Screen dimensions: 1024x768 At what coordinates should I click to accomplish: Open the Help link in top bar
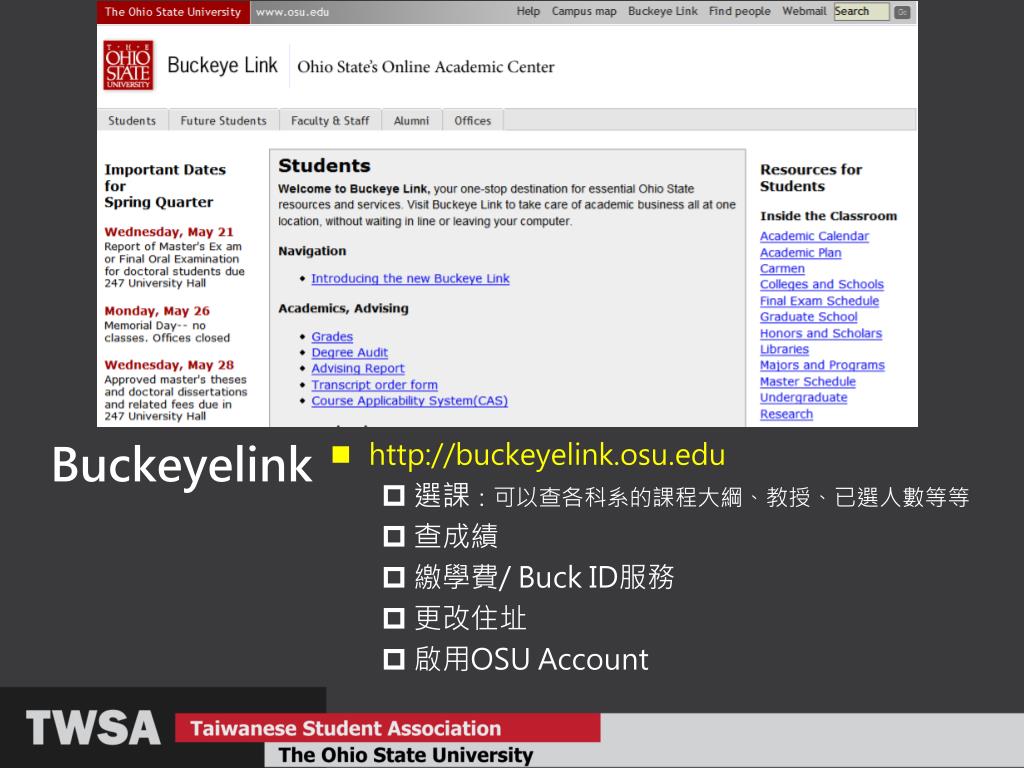pos(528,11)
